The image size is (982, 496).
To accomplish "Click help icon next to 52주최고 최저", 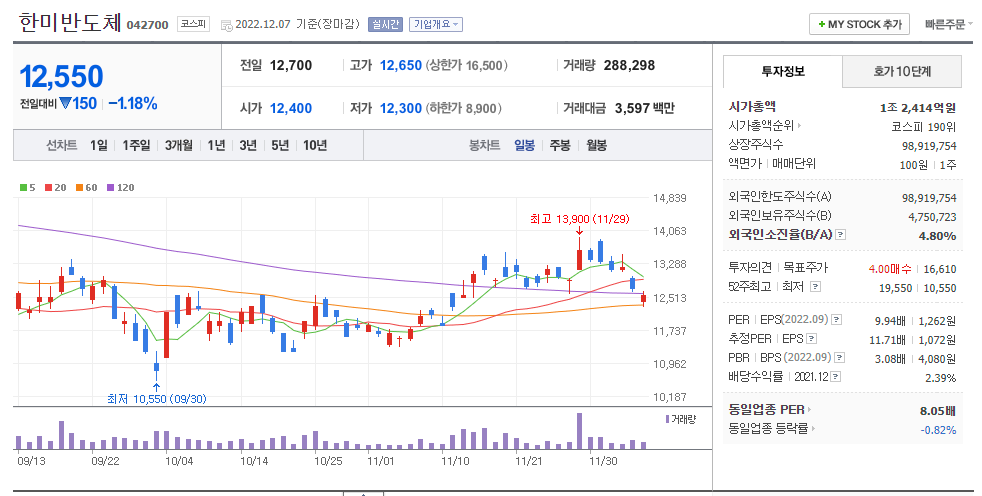I will click(815, 287).
